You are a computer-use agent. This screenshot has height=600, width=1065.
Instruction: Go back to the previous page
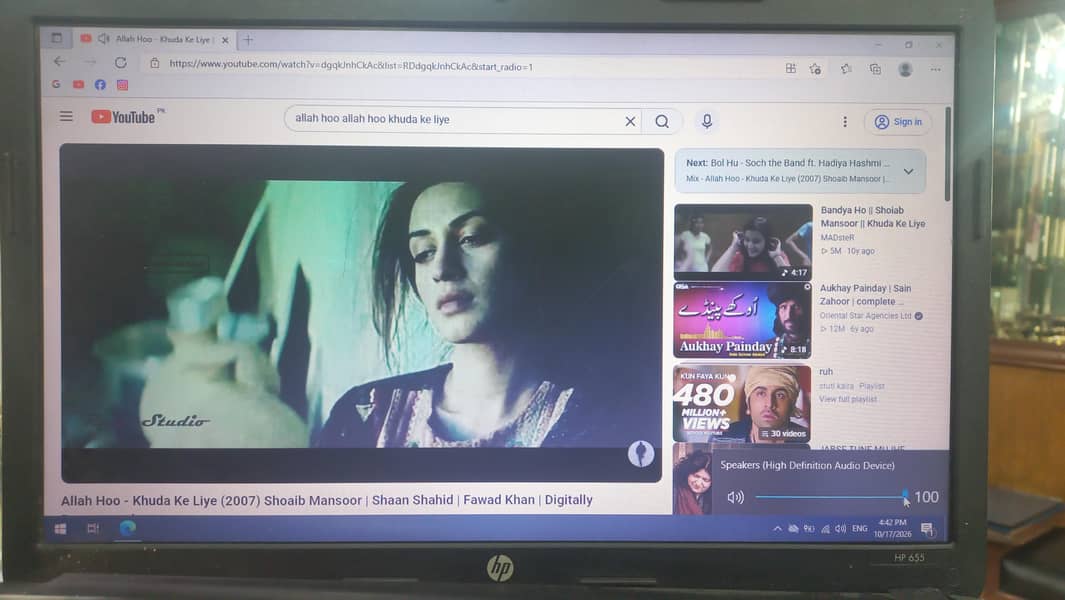pos(59,62)
